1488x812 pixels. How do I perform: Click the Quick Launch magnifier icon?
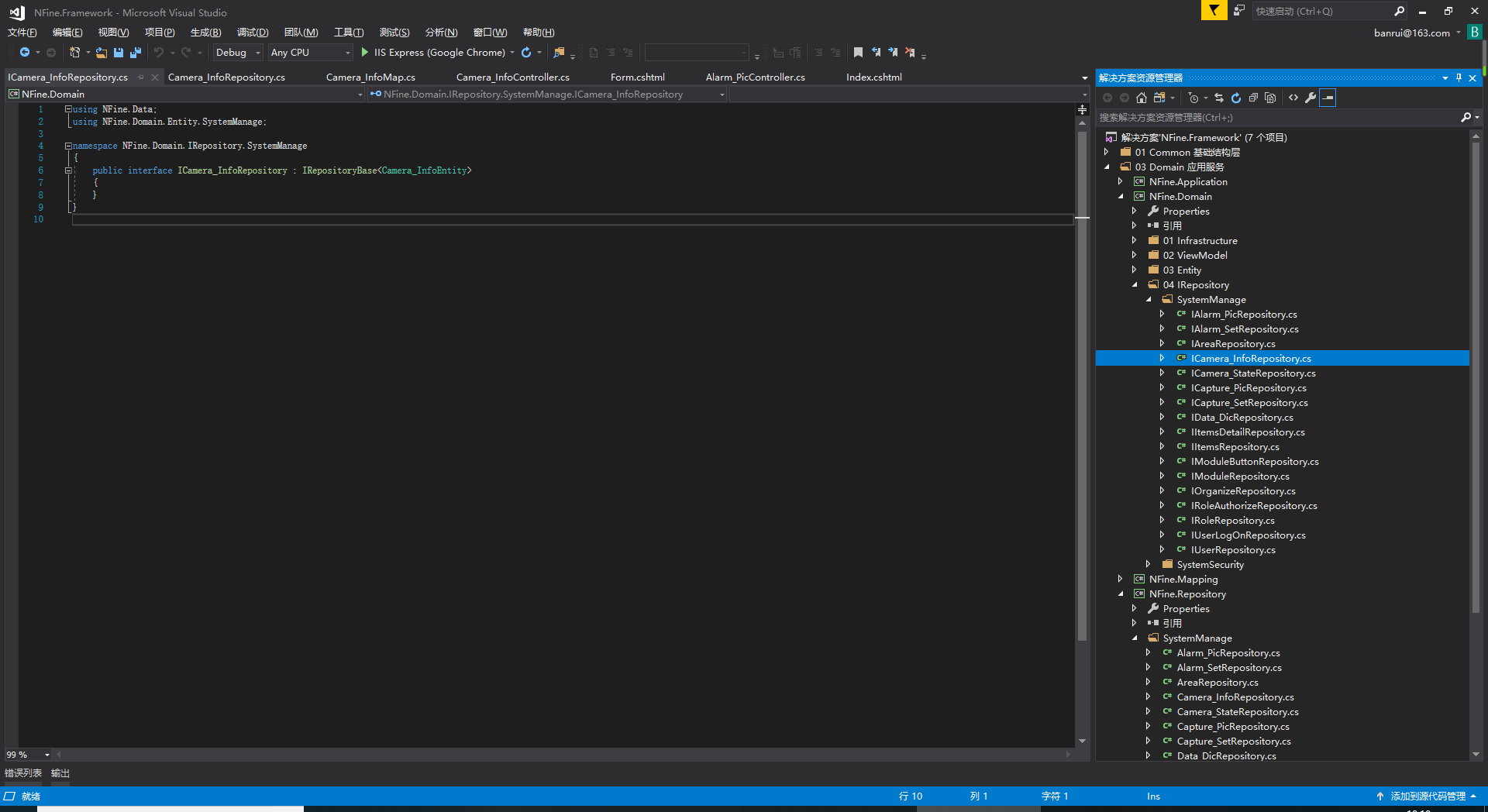click(x=1400, y=11)
